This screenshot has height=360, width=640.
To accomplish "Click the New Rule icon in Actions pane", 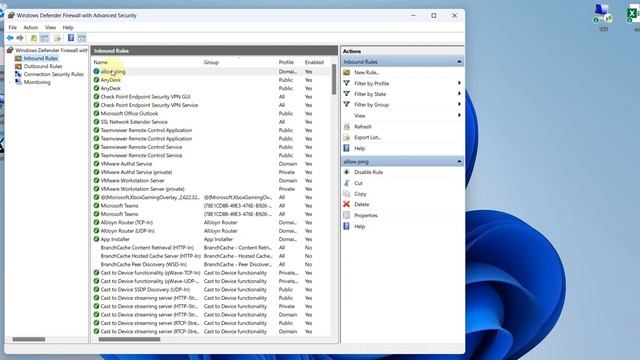I will tap(347, 72).
